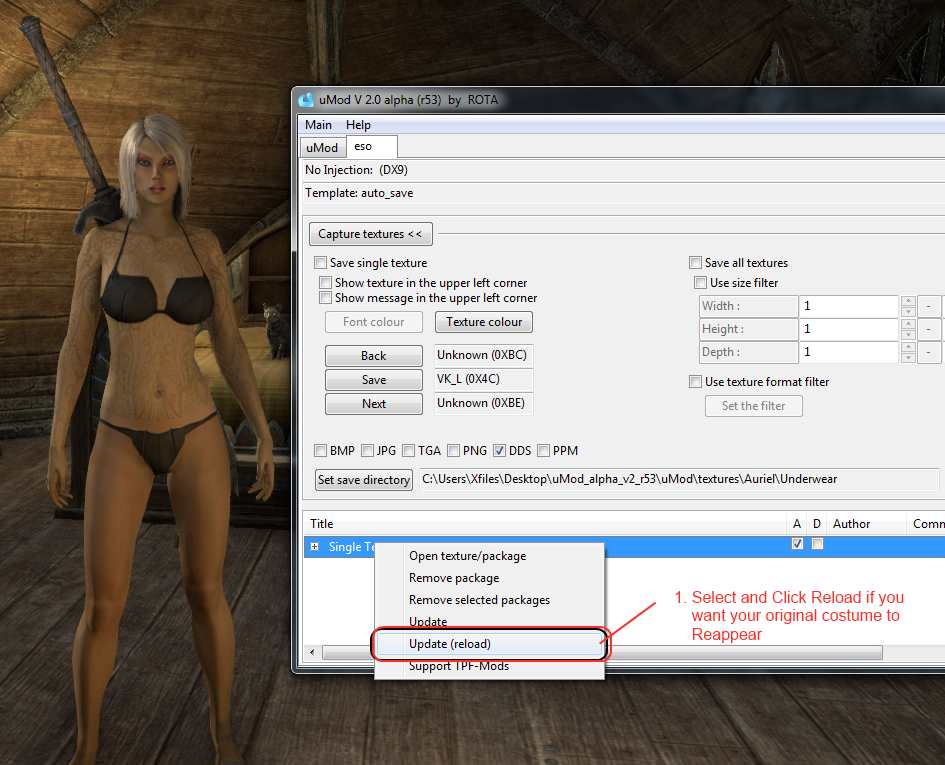Select Open texture/package in the context menu
Viewport: 945px width, 765px height.
coord(467,556)
